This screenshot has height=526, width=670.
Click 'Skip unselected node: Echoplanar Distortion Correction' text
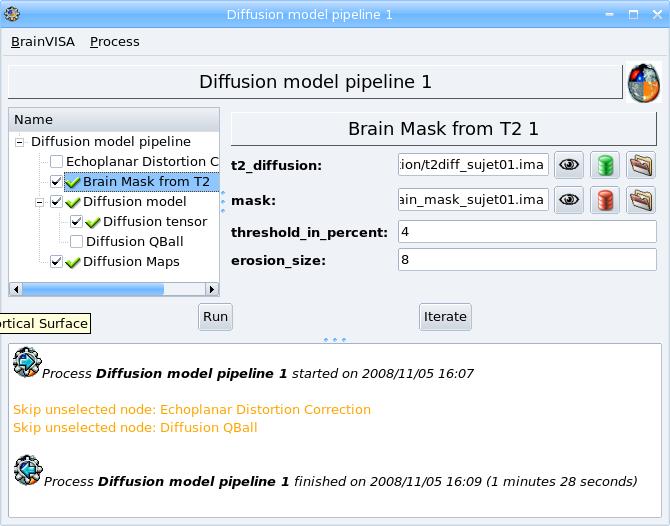click(192, 410)
